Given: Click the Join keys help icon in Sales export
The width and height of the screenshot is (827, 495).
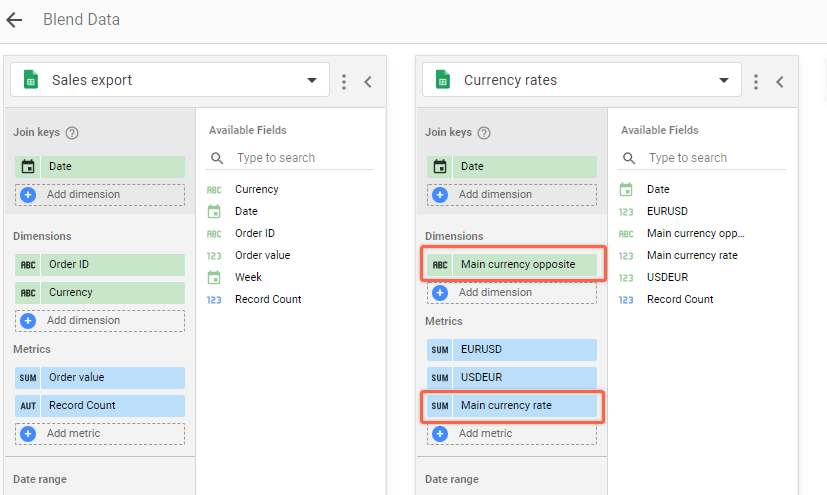Looking at the screenshot, I should 72,133.
